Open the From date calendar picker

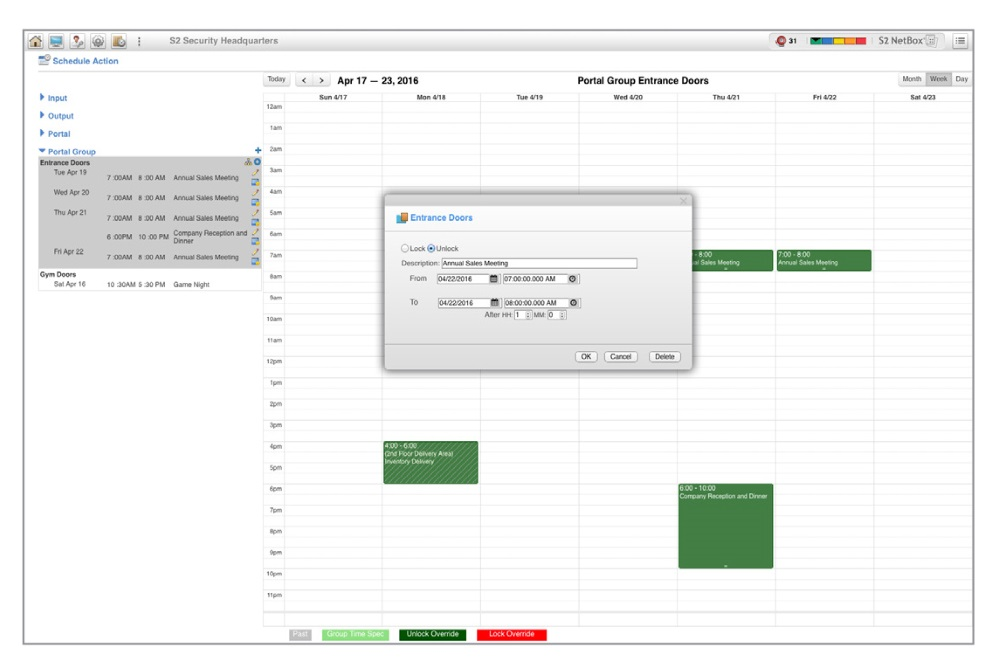click(x=493, y=279)
